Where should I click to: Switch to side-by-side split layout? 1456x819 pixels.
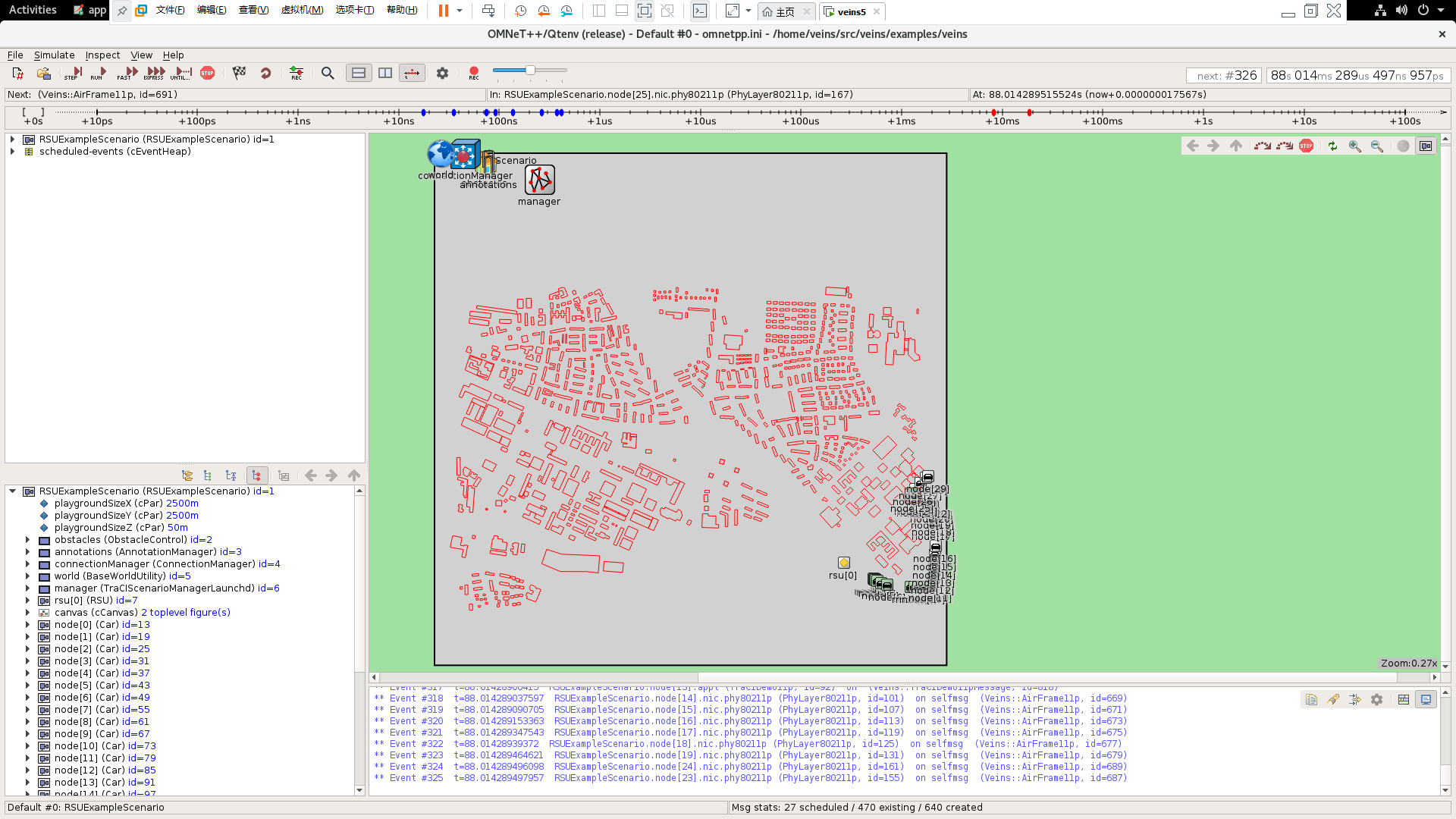pyautogui.click(x=385, y=73)
